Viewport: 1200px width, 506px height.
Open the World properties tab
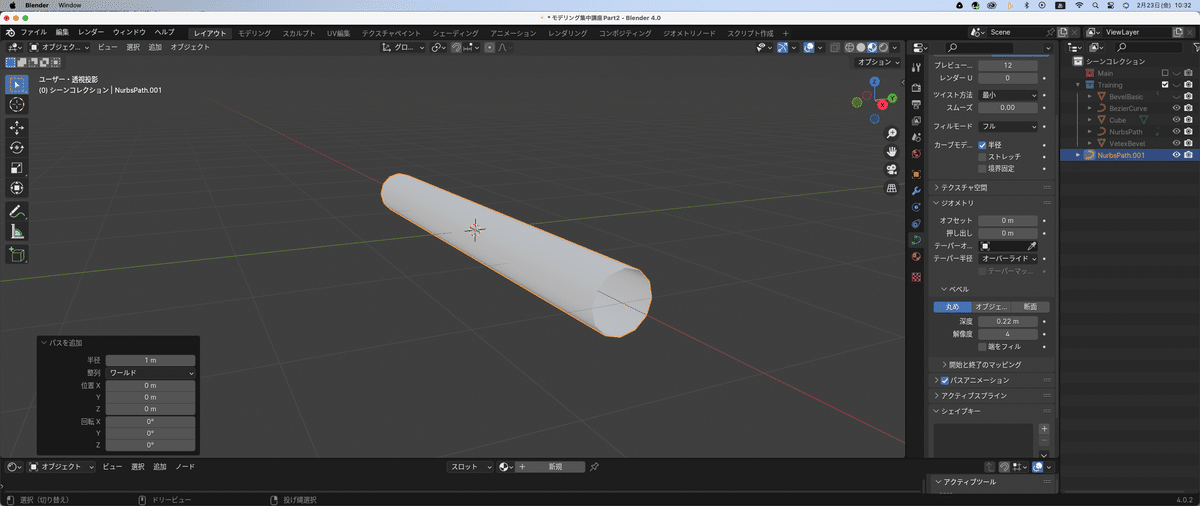[916, 154]
